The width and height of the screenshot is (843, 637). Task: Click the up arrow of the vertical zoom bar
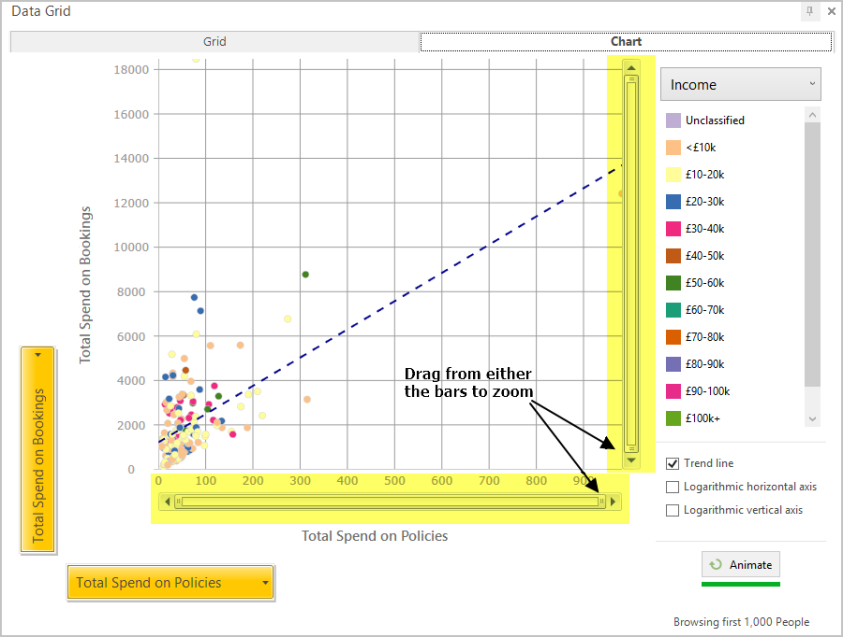click(x=631, y=67)
